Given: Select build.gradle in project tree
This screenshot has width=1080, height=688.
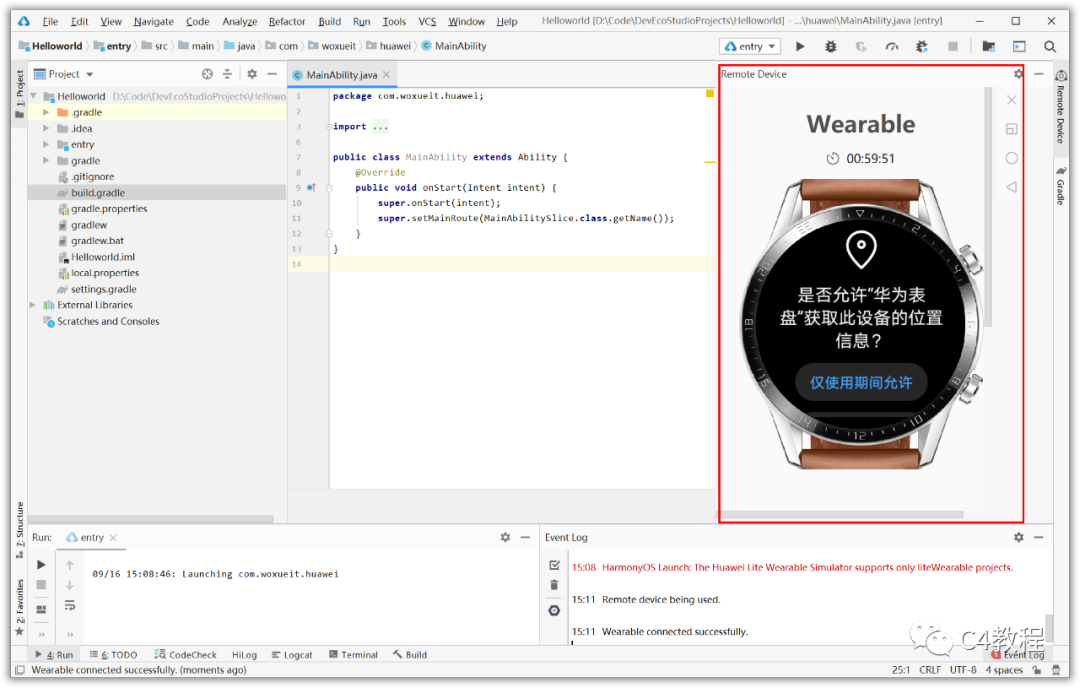Looking at the screenshot, I should (x=98, y=193).
